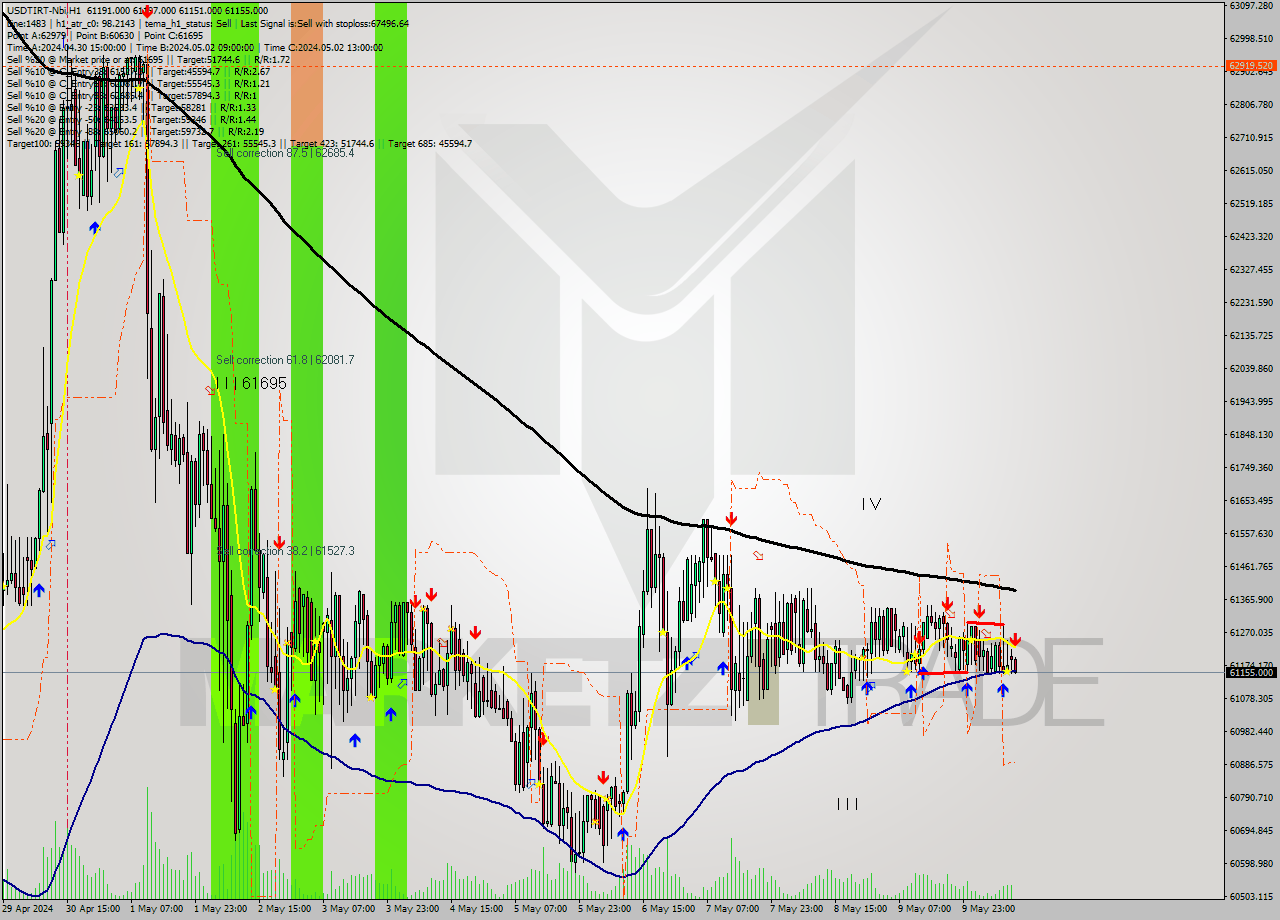
Task: Select the current price tag 61155.000
Action: click(x=1251, y=673)
